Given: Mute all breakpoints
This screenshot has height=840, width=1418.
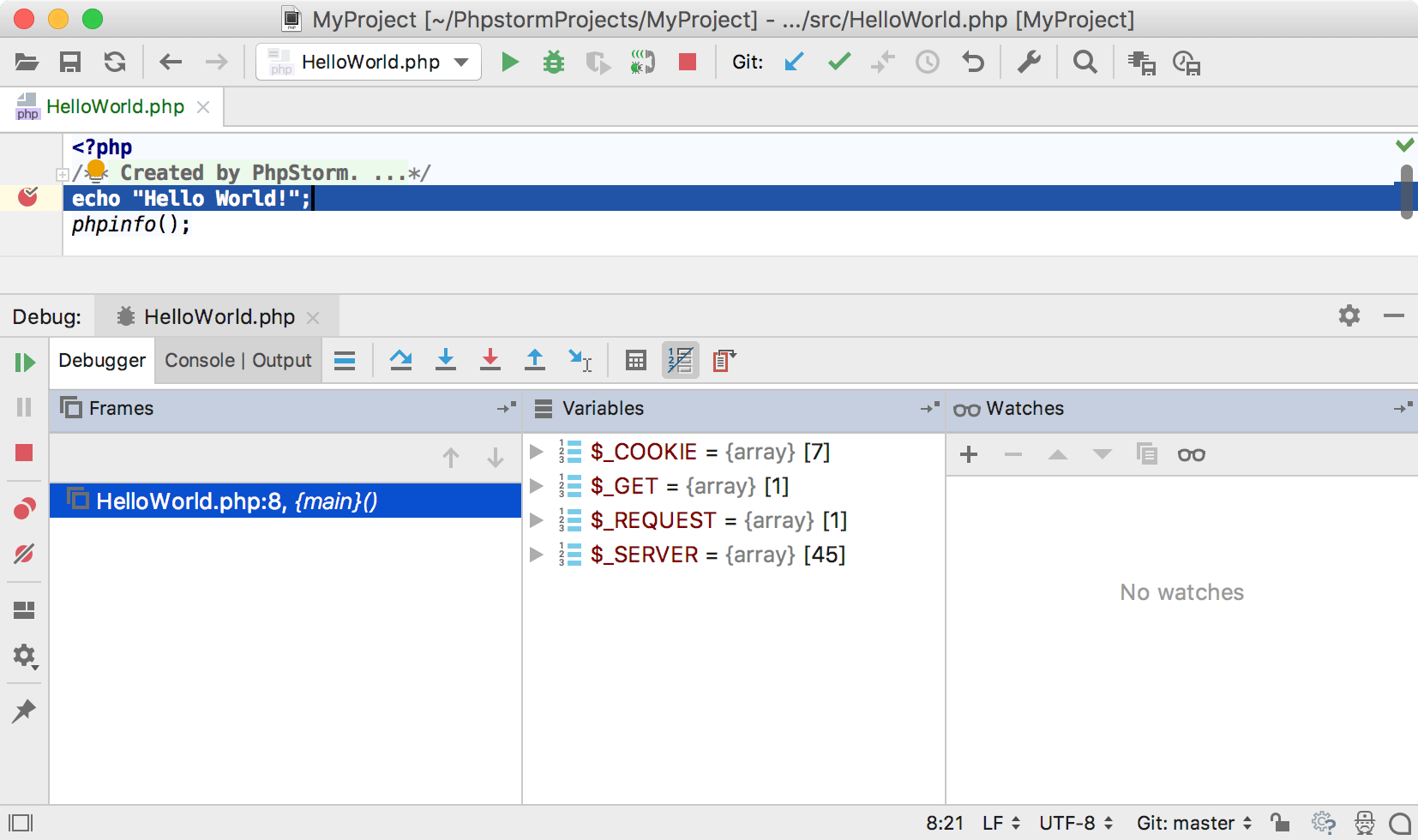Looking at the screenshot, I should pyautogui.click(x=25, y=553).
